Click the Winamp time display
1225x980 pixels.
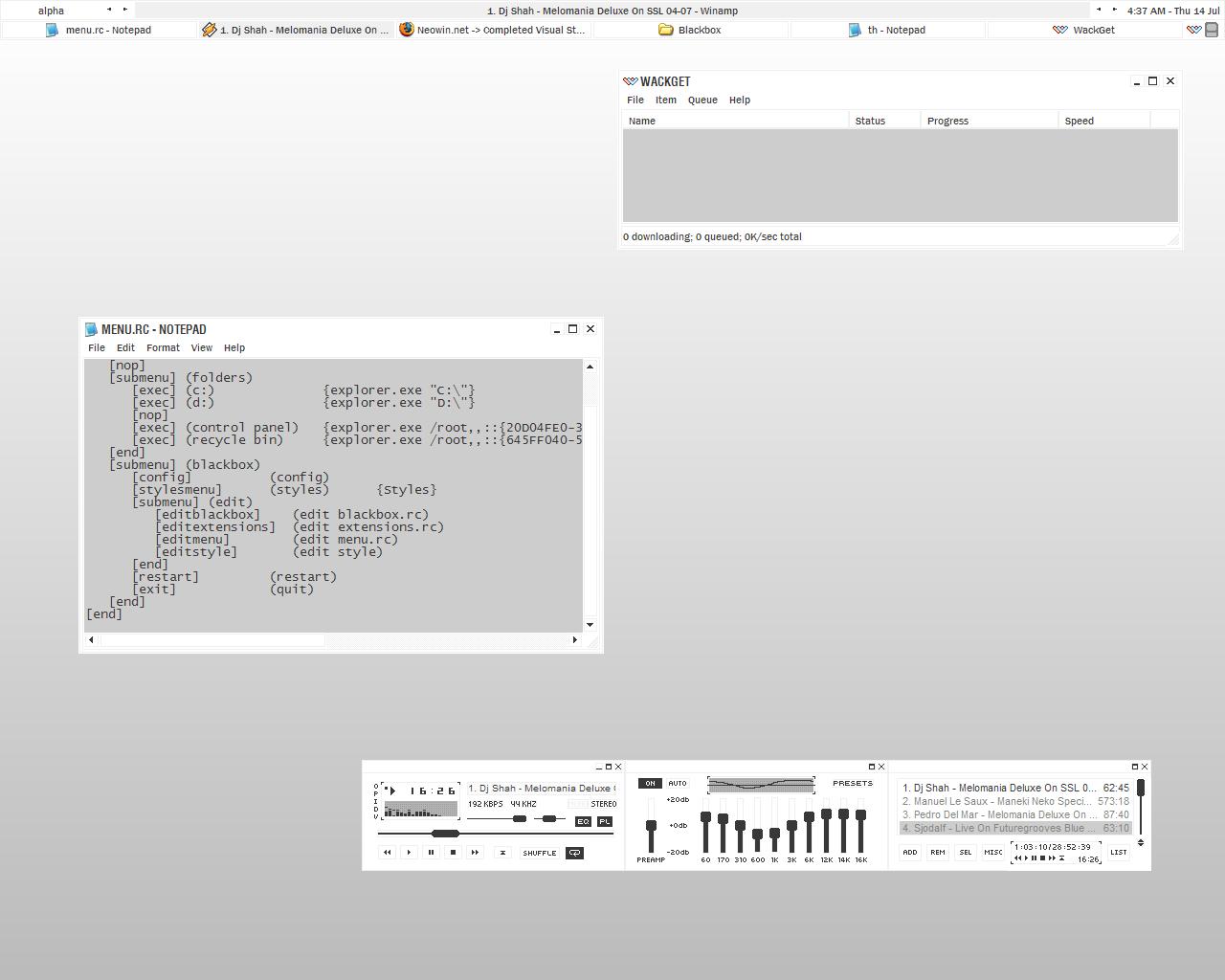point(433,791)
